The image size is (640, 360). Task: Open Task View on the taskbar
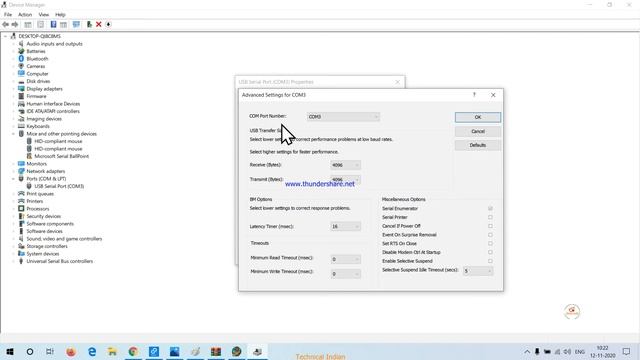(x=50, y=351)
